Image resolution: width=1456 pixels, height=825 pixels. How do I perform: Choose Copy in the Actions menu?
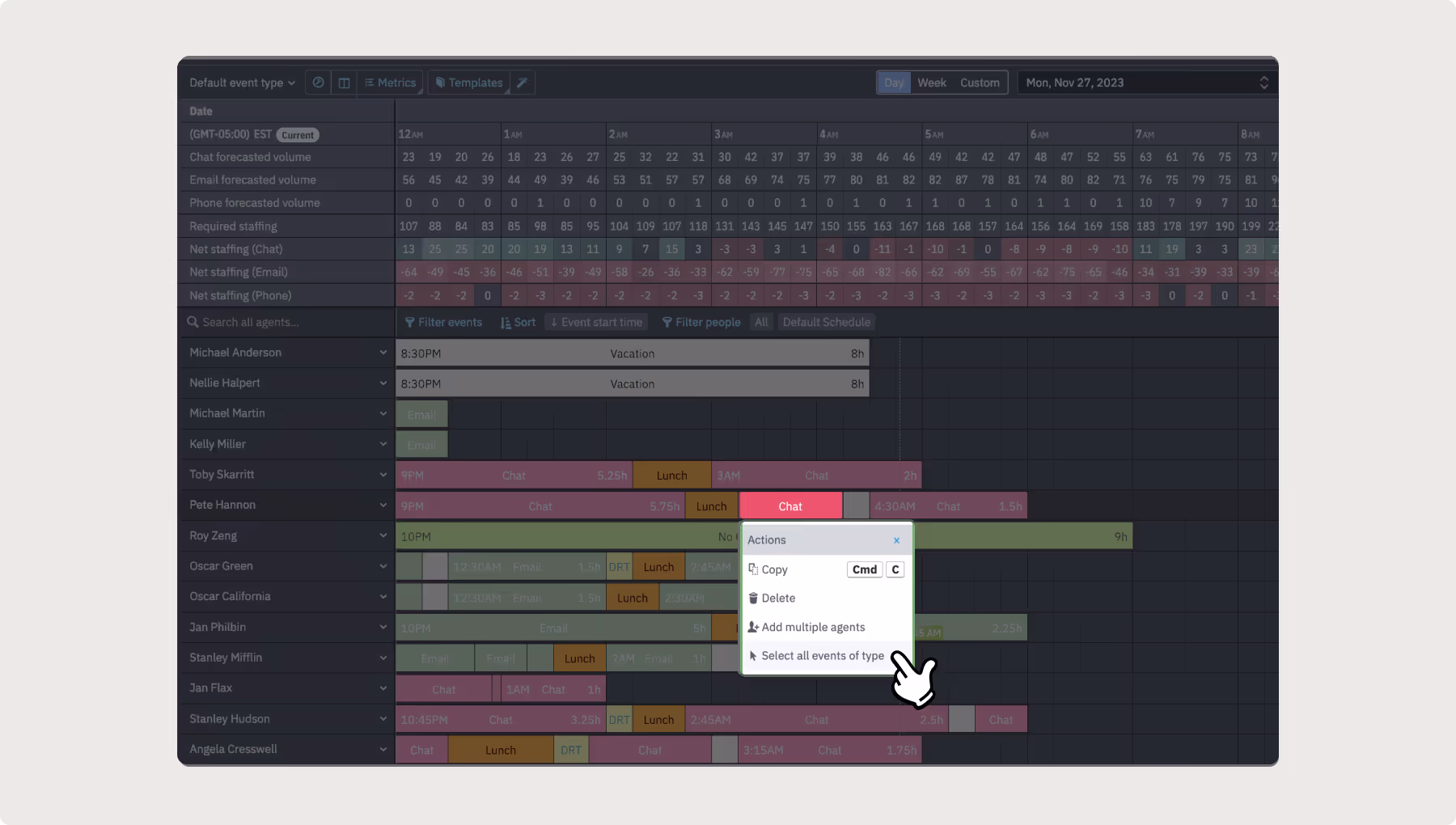826,569
